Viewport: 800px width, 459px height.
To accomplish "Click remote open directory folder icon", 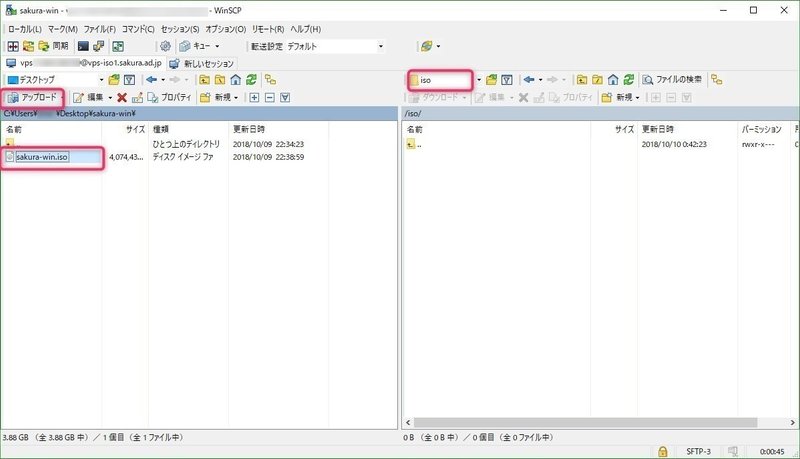I will coord(491,80).
